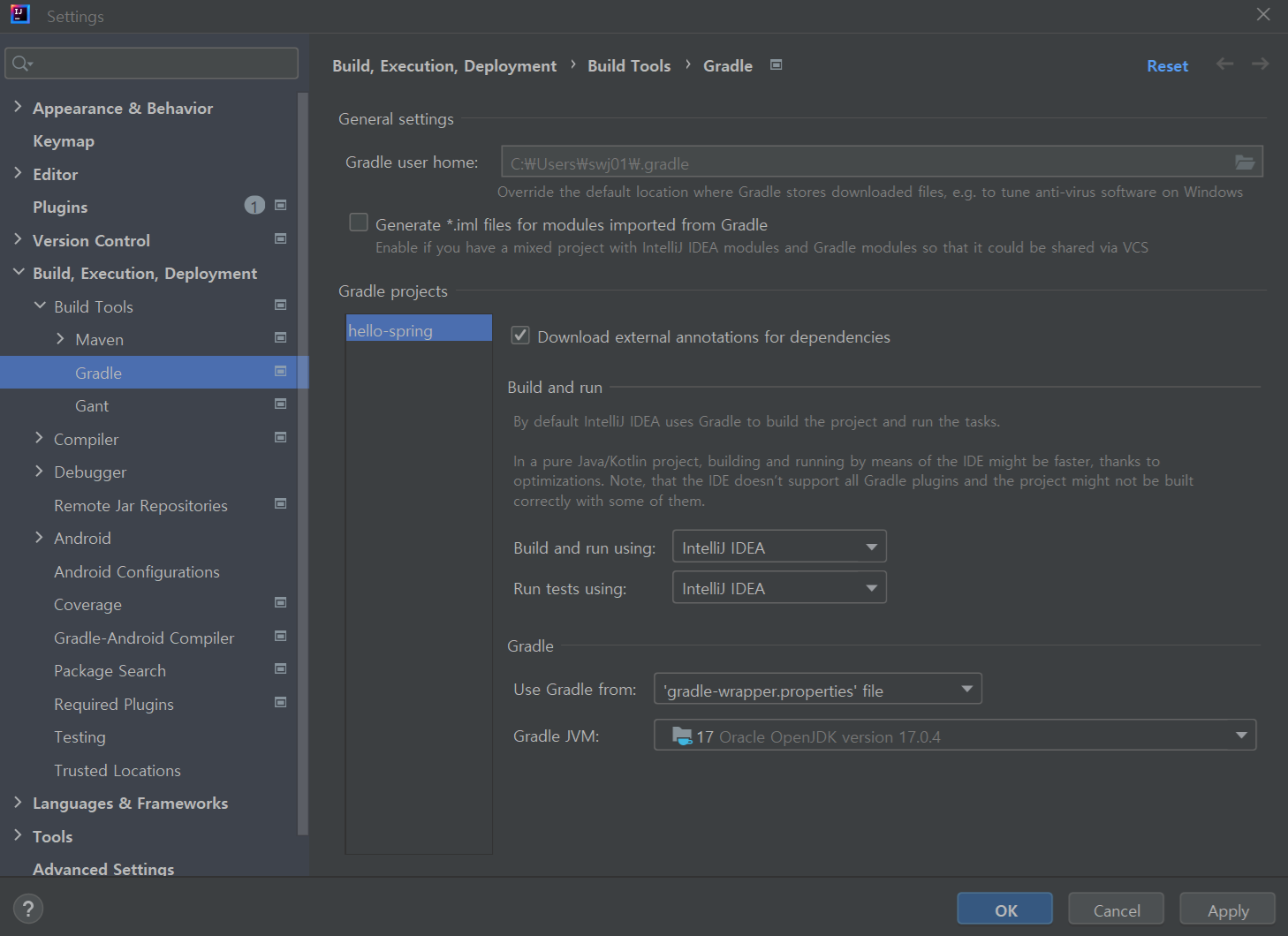Expand the Maven settings node

point(59,339)
